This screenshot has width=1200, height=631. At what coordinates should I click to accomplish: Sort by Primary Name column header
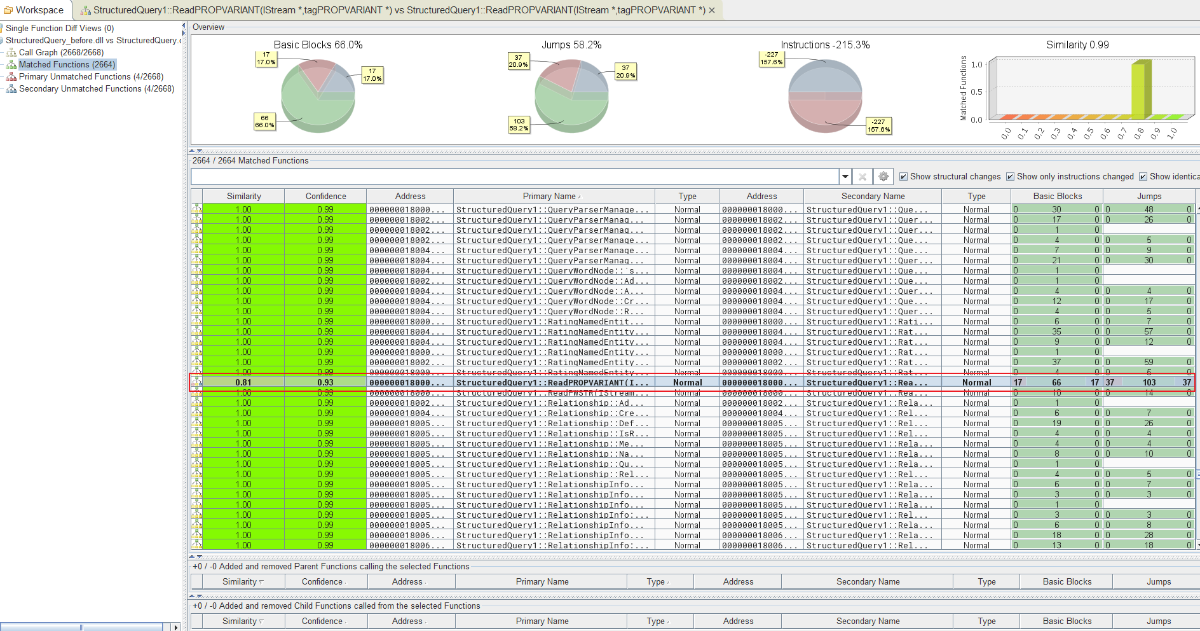click(554, 196)
